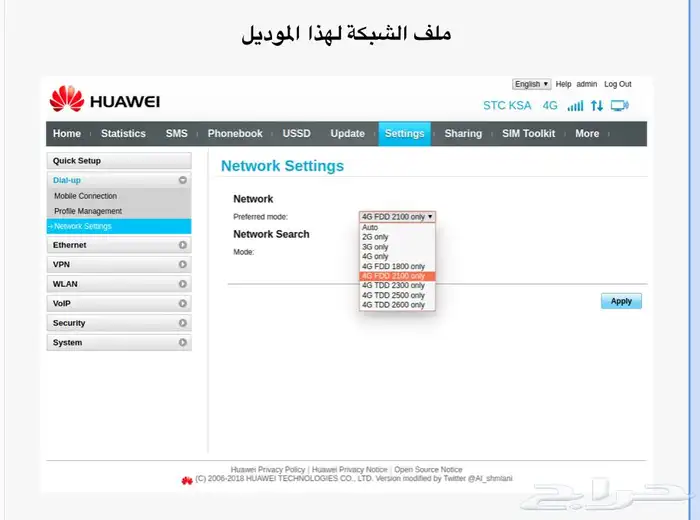Open the SIM Toolkit tab
Screen dimensions: 700x520
(x=529, y=133)
